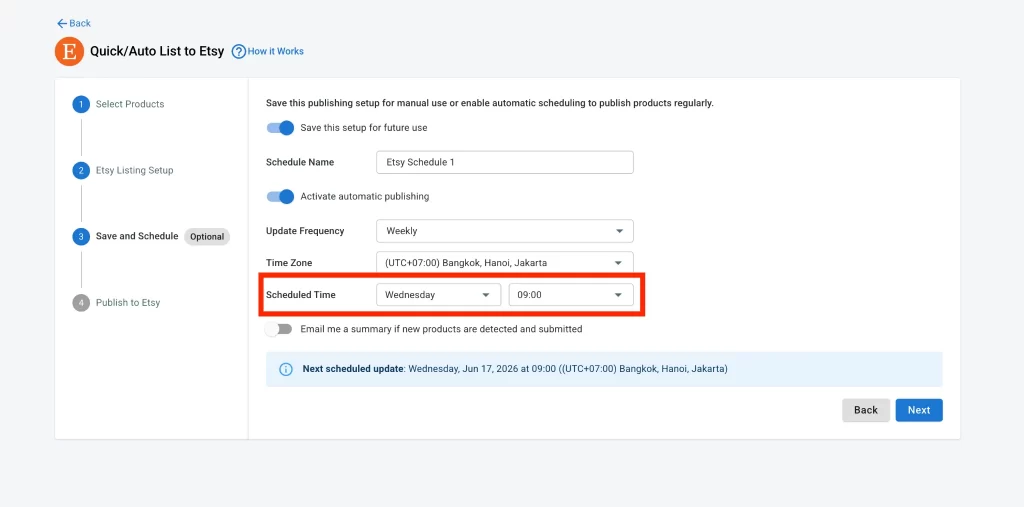Click step 1 circle icon
The image size is (1024, 507).
pos(81,104)
